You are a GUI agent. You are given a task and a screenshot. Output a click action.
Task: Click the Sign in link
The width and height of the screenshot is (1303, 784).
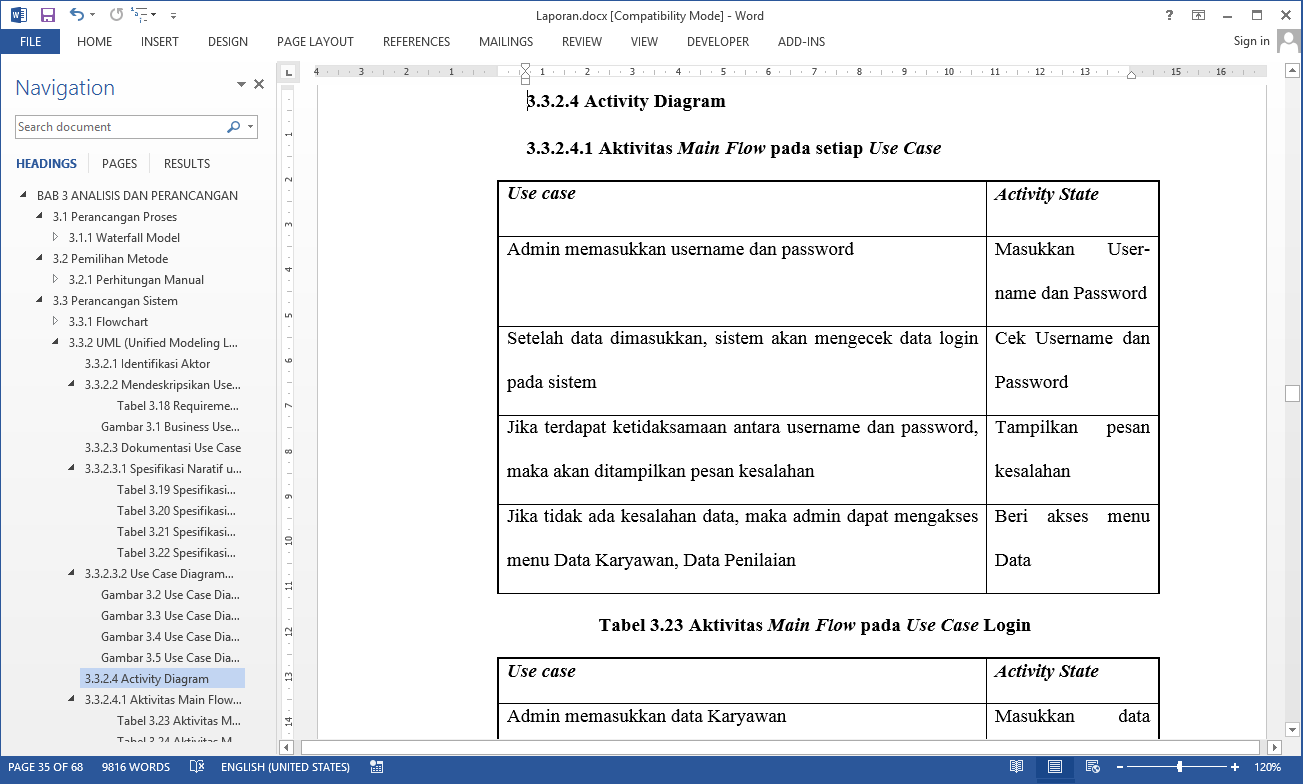[x=1251, y=41]
